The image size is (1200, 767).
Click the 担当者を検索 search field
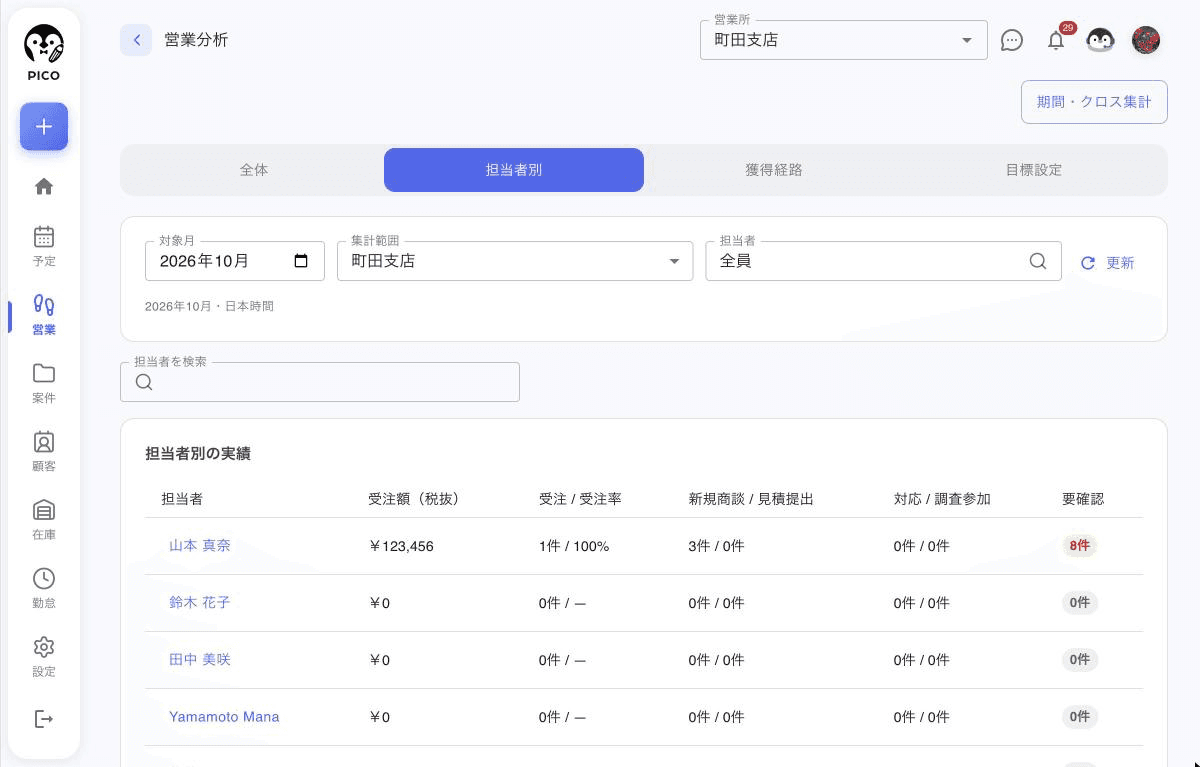(320, 382)
